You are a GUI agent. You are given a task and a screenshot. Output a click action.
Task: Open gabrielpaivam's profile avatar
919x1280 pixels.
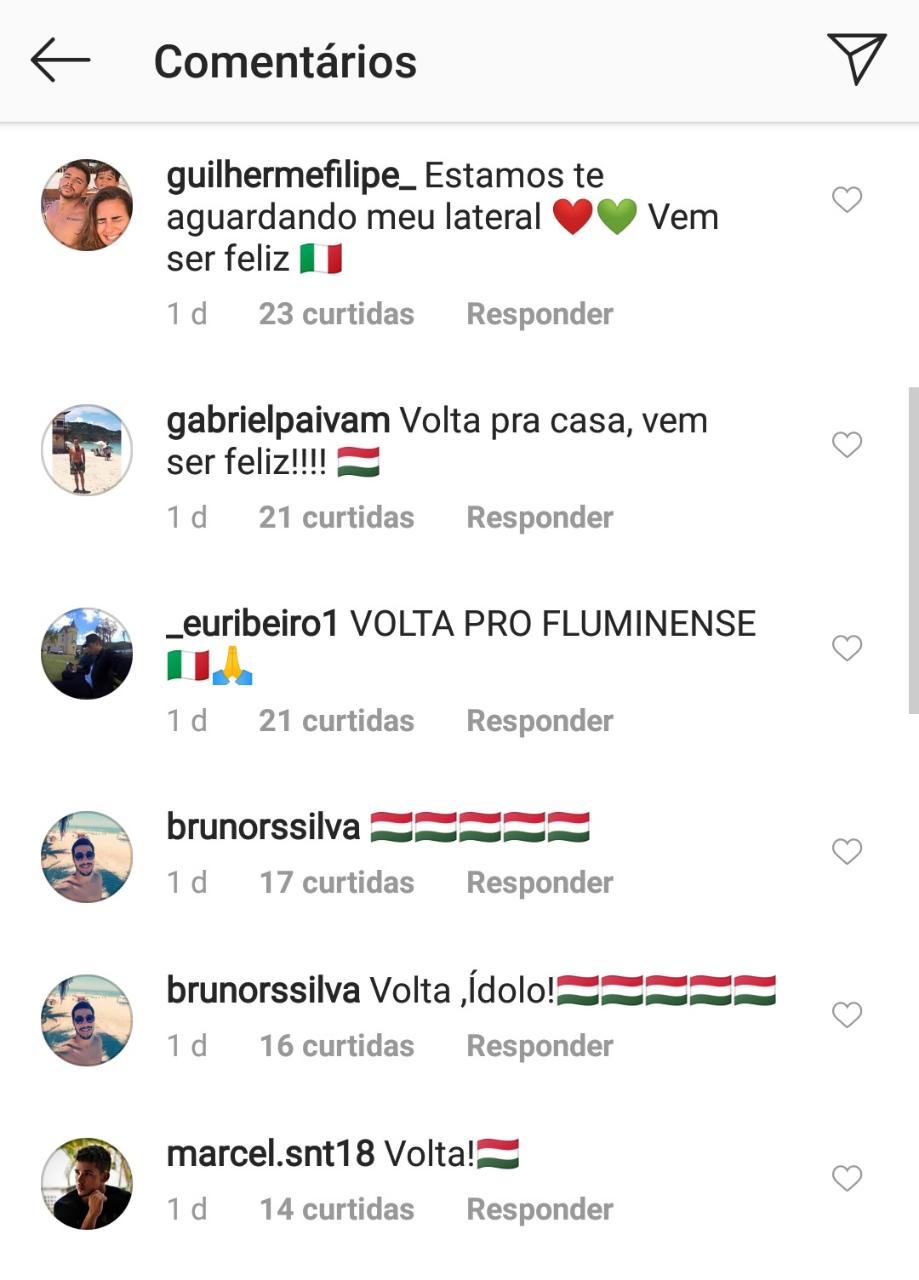87,449
